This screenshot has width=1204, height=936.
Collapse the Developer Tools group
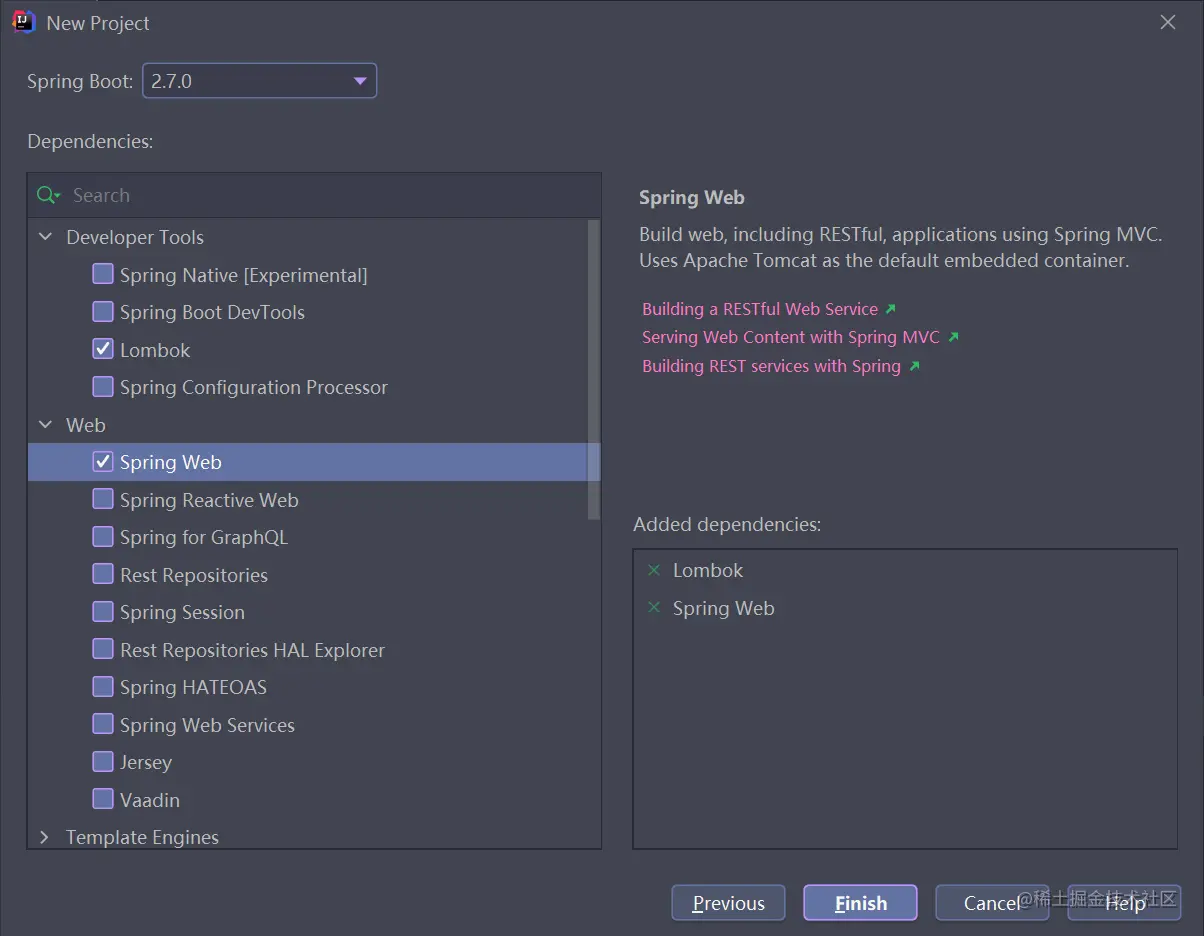45,237
